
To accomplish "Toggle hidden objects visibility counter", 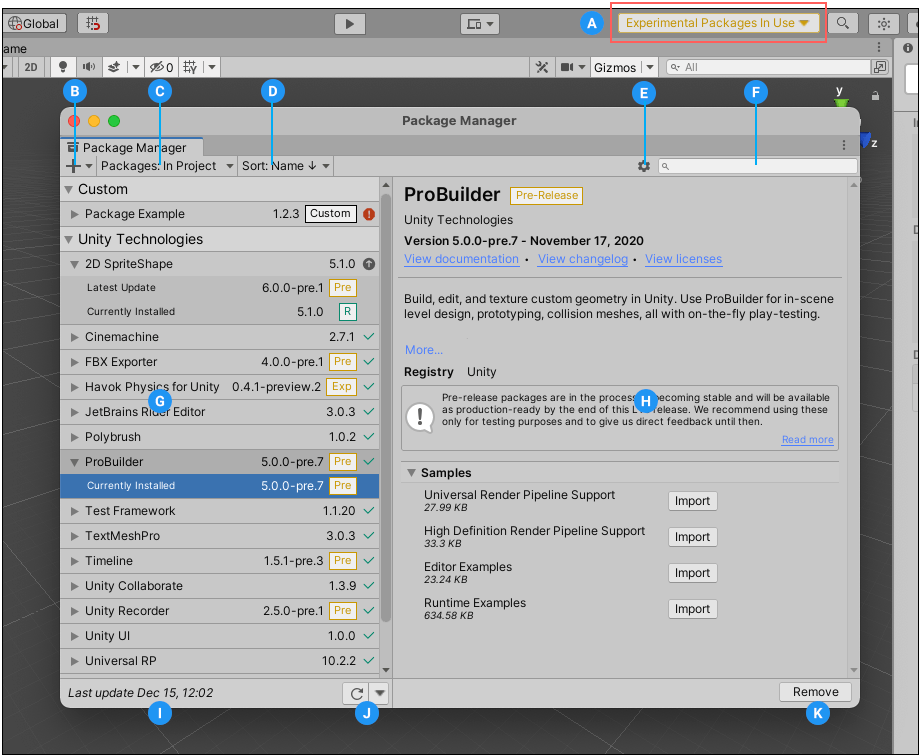I will (x=161, y=68).
